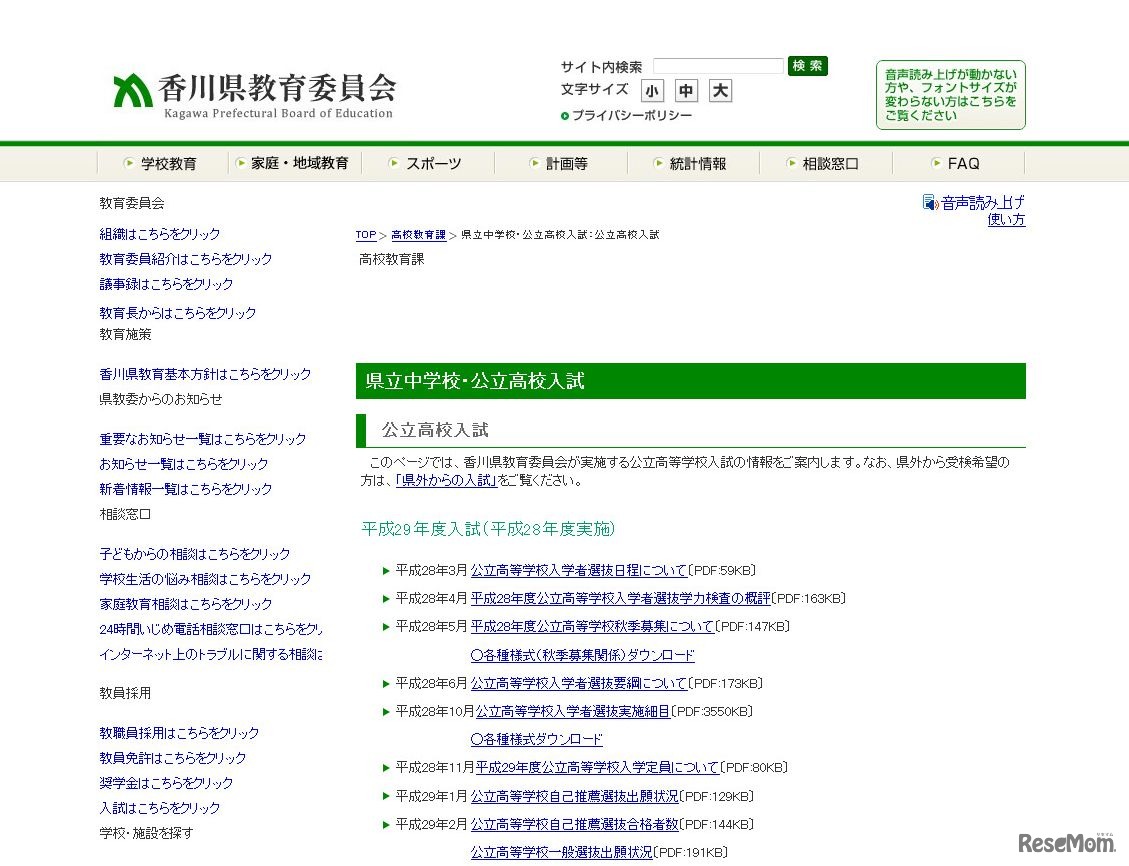Select the 大 large font size
The height and width of the screenshot is (866, 1129).
[719, 91]
